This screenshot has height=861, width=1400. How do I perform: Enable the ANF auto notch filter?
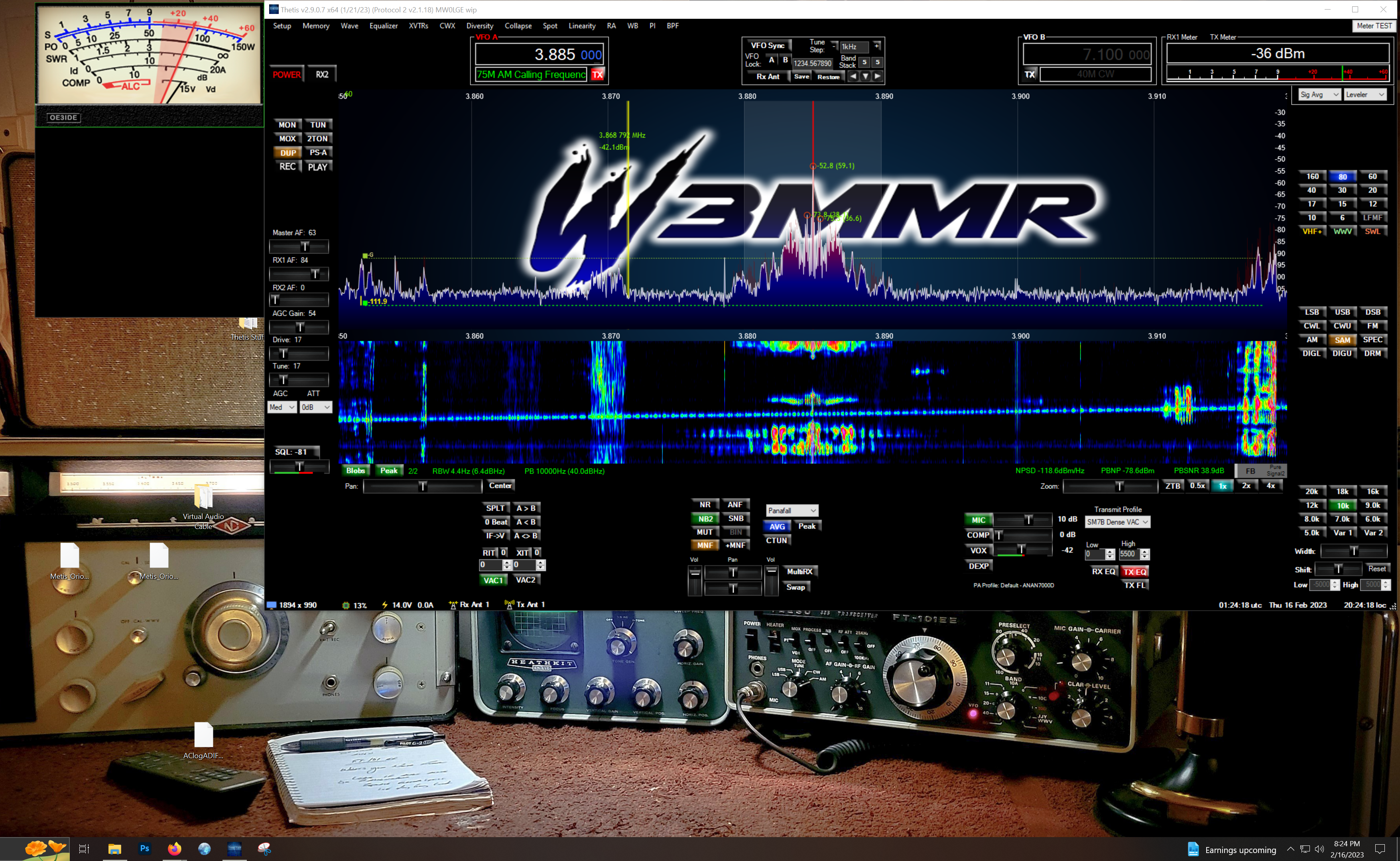click(x=735, y=505)
